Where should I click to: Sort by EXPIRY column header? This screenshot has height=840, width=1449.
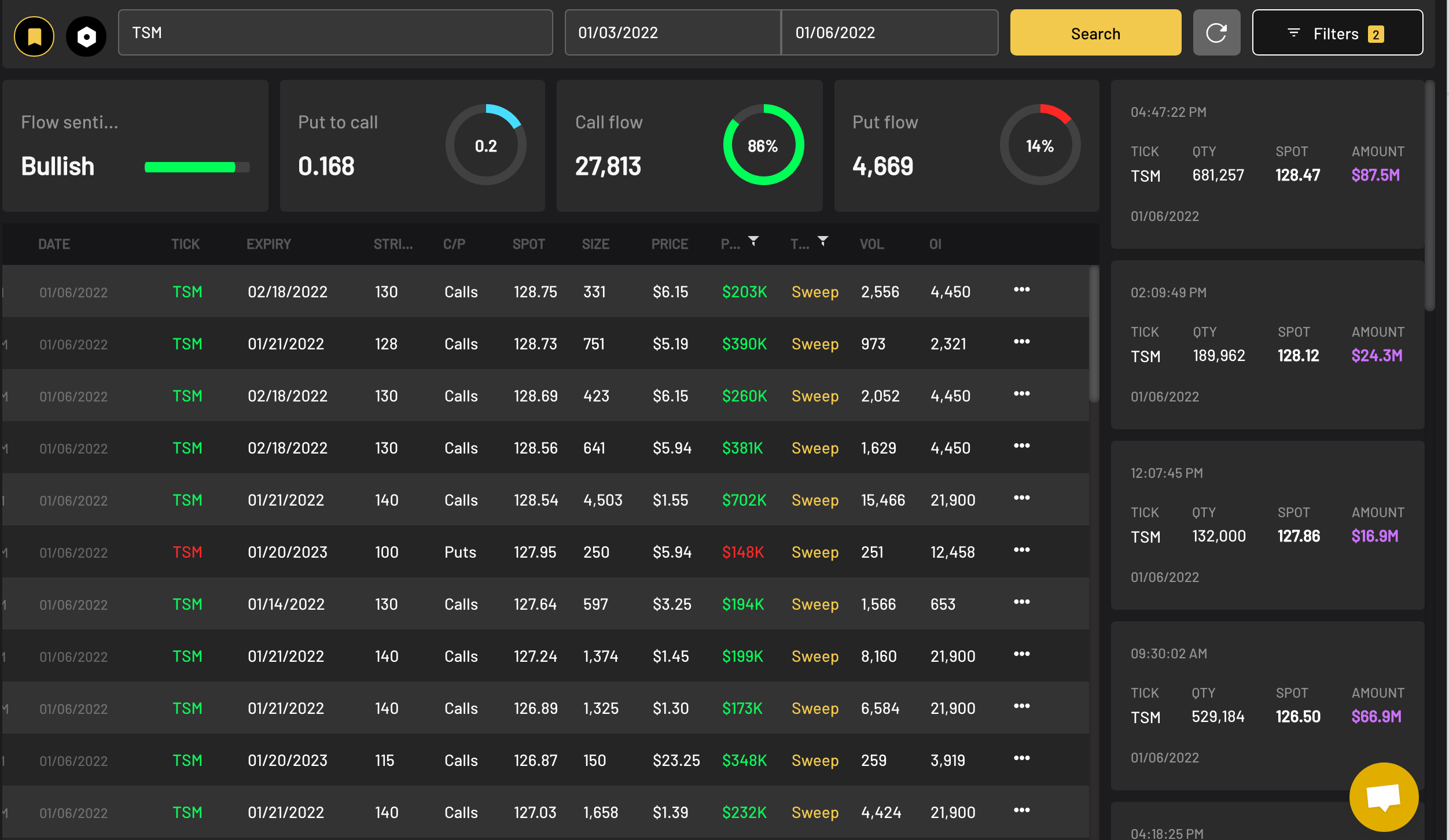click(x=269, y=244)
